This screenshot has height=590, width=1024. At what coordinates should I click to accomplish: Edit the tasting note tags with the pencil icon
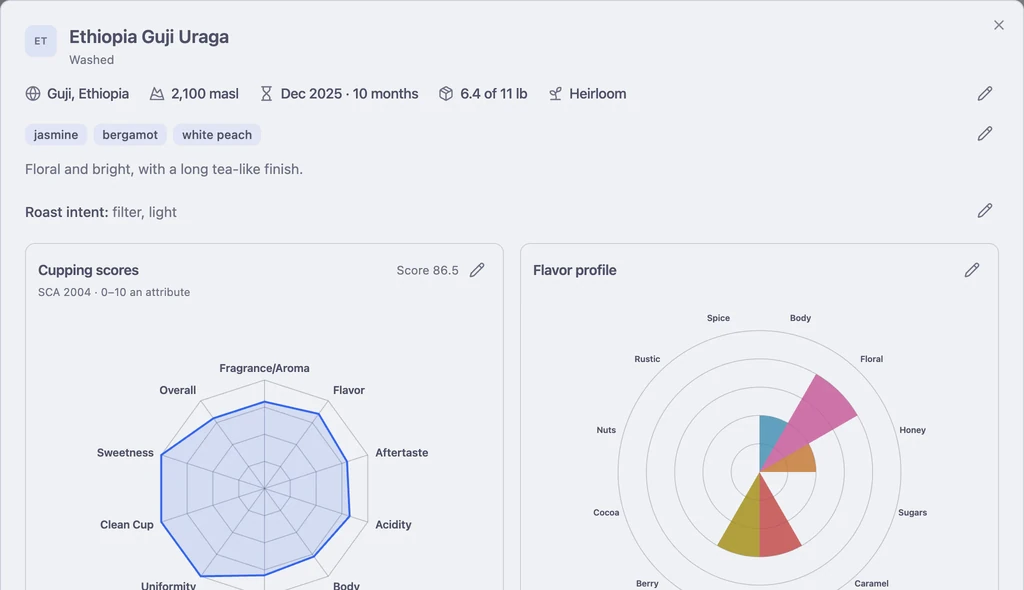(x=985, y=134)
